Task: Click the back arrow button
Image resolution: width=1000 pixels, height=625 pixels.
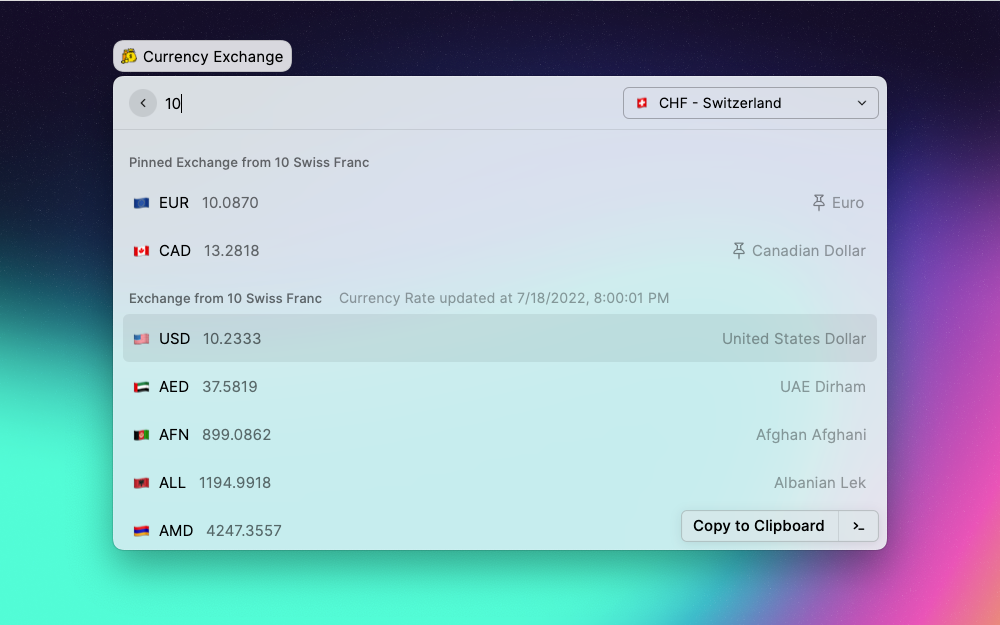Action: click(x=143, y=103)
